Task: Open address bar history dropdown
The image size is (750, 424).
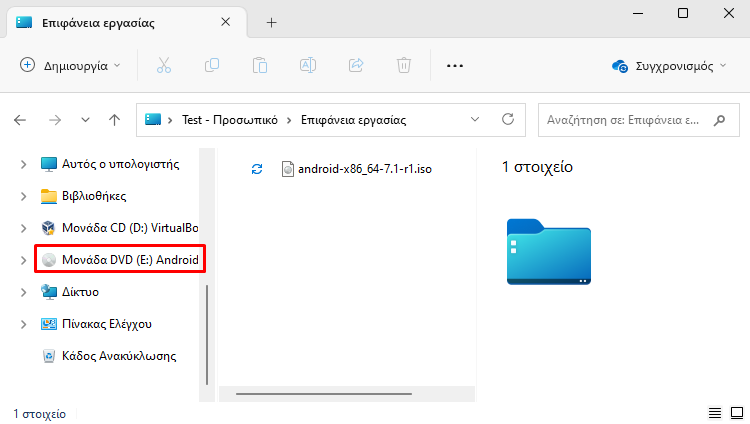Action: pos(474,119)
